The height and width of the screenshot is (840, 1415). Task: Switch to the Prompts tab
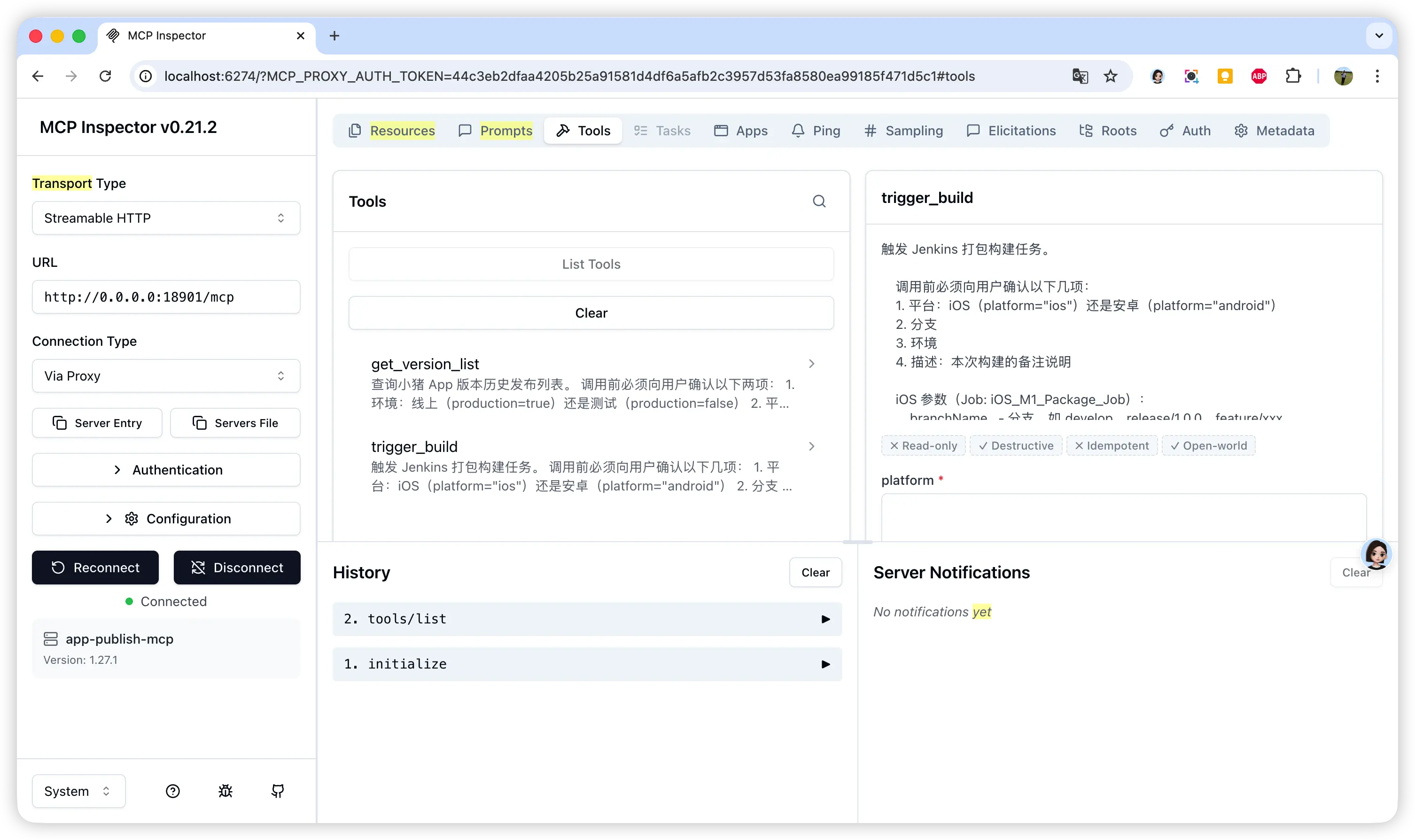point(495,131)
